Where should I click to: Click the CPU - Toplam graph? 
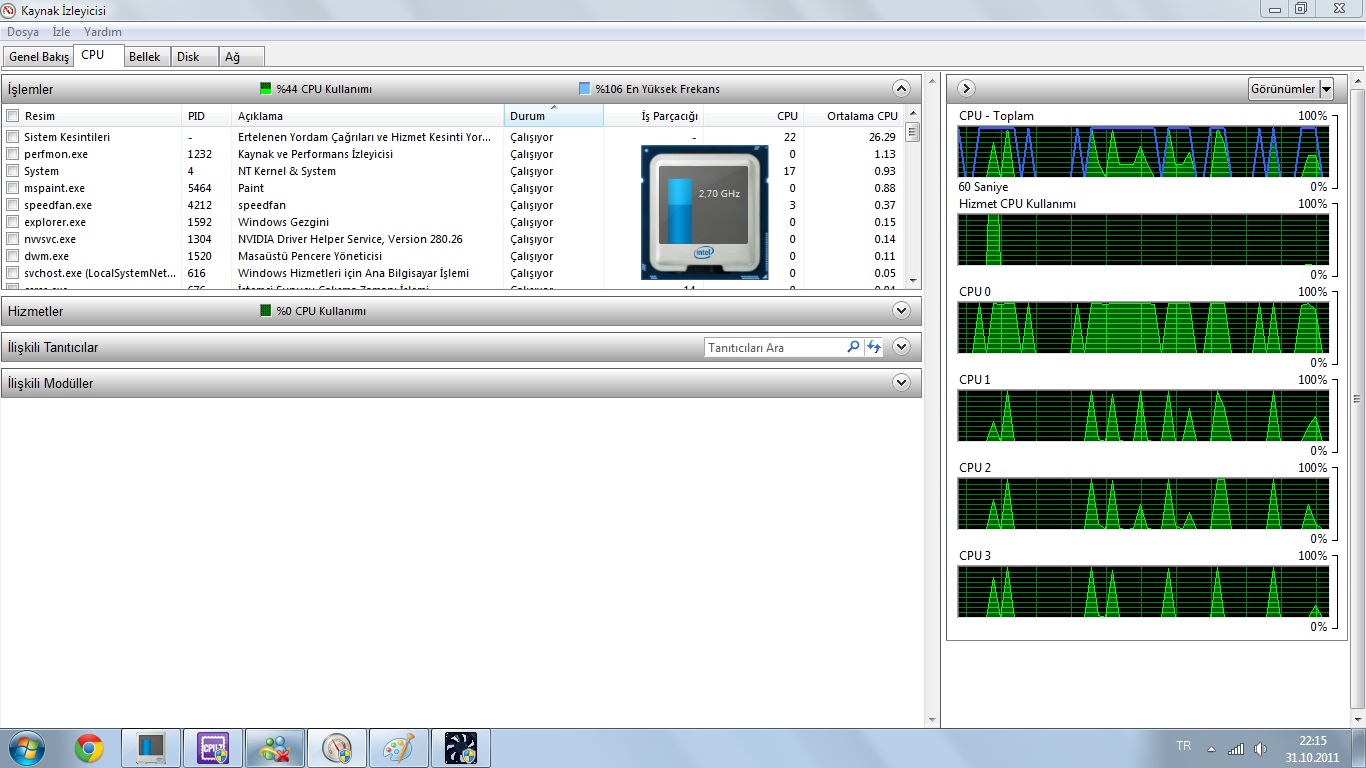click(x=1143, y=152)
